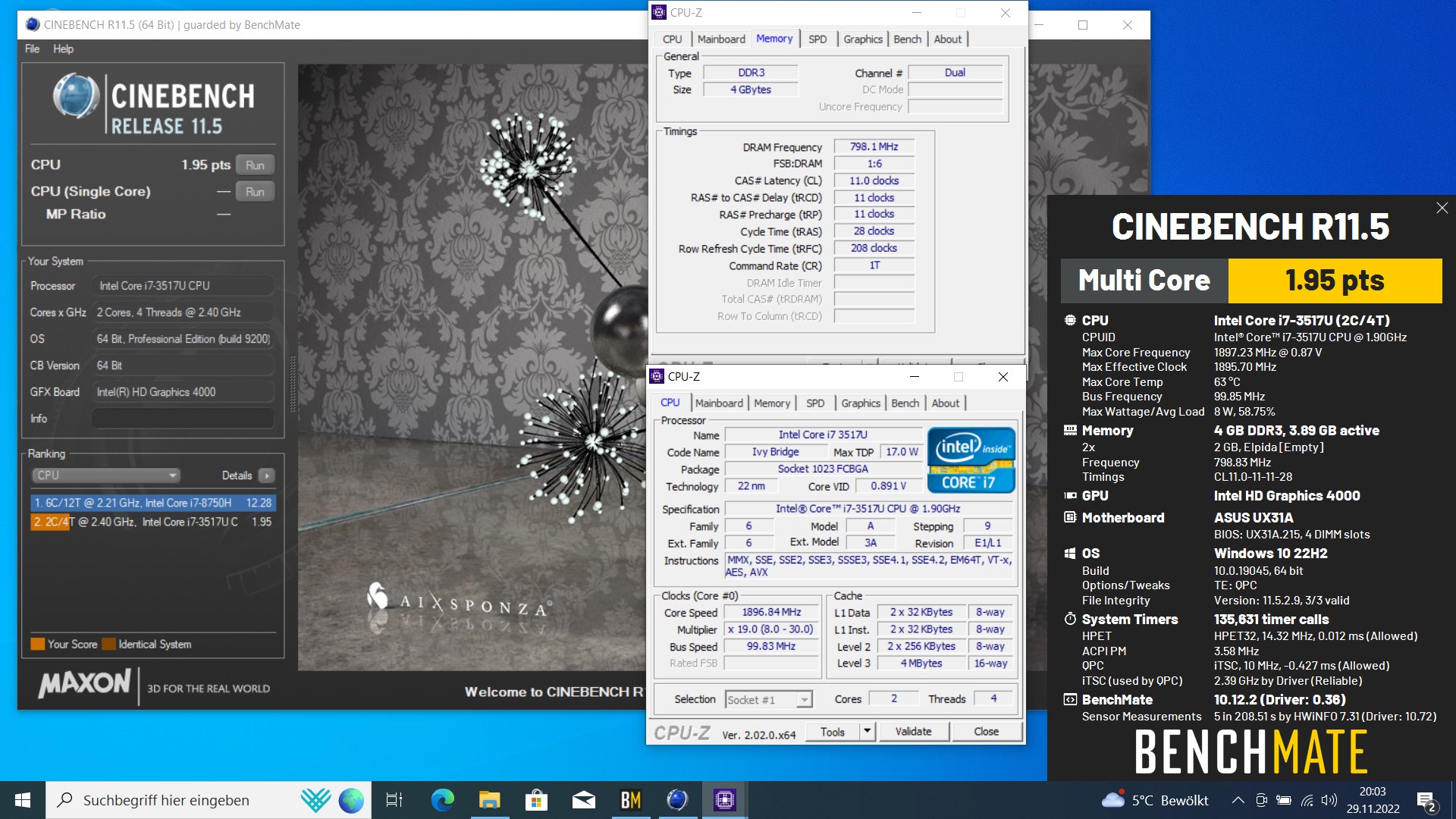Screen dimensions: 1456x819
Task: Click the BenchMate section icon in BenchMate panel
Action: [1070, 700]
